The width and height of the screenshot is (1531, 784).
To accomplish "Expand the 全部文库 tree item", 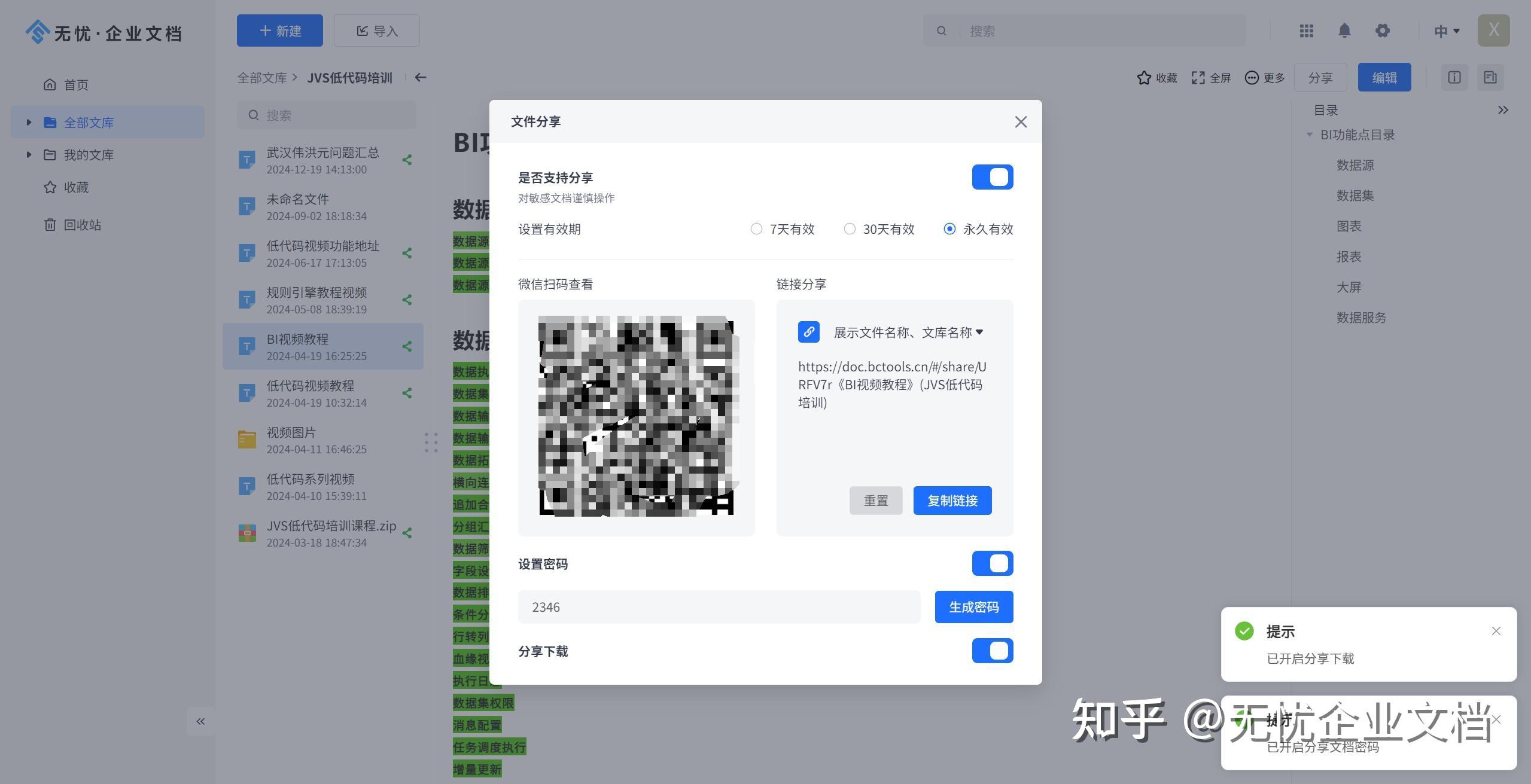I will click(28, 122).
